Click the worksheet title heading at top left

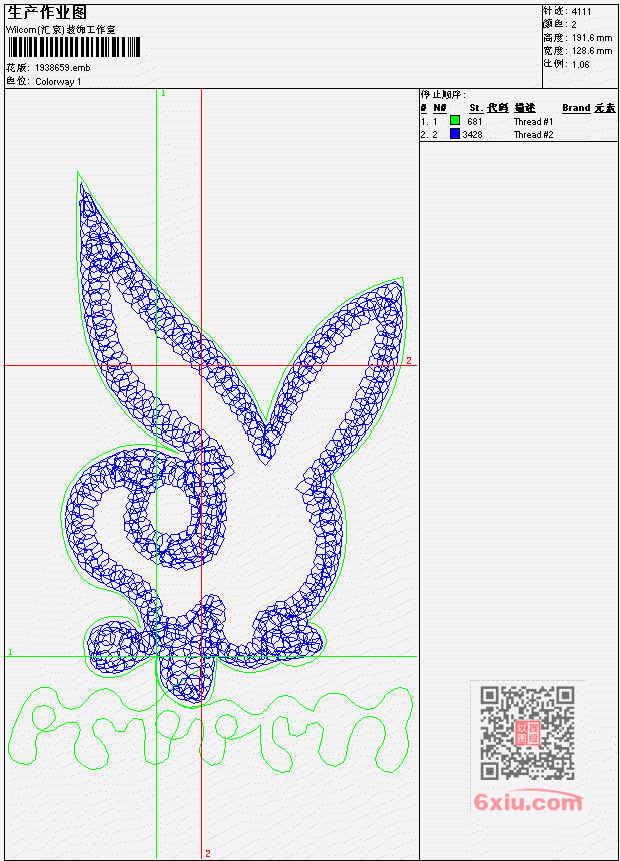[47, 13]
